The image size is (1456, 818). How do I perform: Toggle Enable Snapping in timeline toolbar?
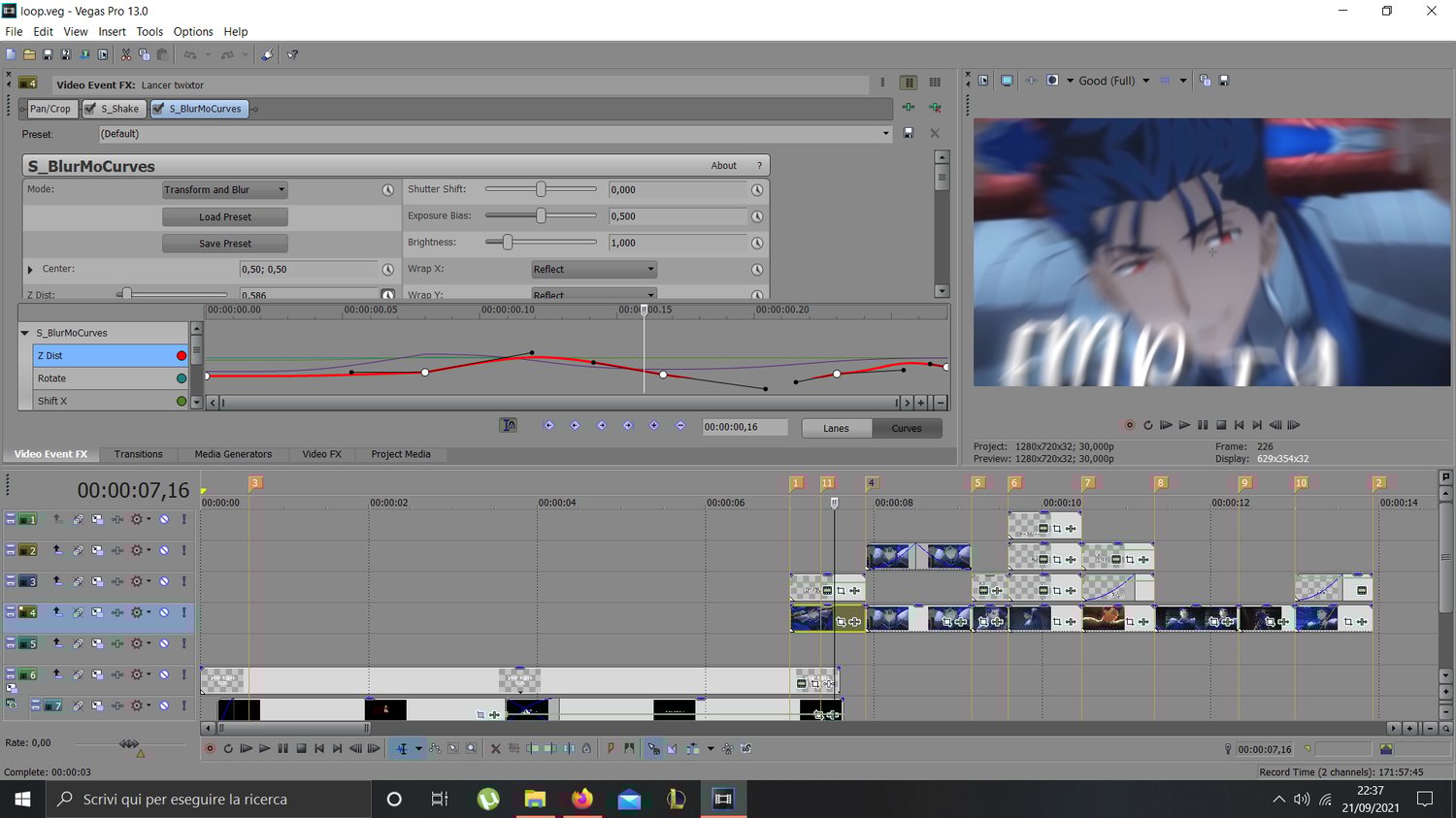653,748
